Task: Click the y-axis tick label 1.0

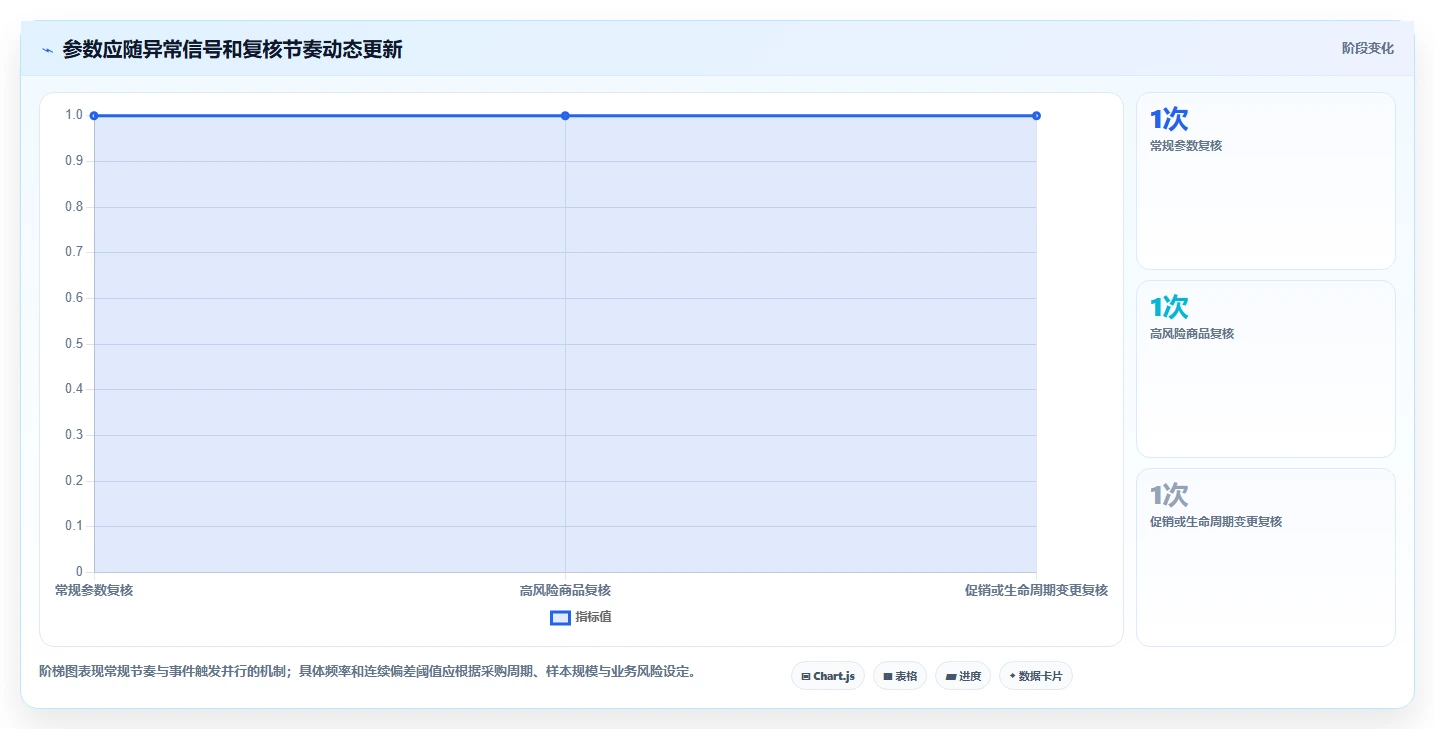Action: (74, 115)
